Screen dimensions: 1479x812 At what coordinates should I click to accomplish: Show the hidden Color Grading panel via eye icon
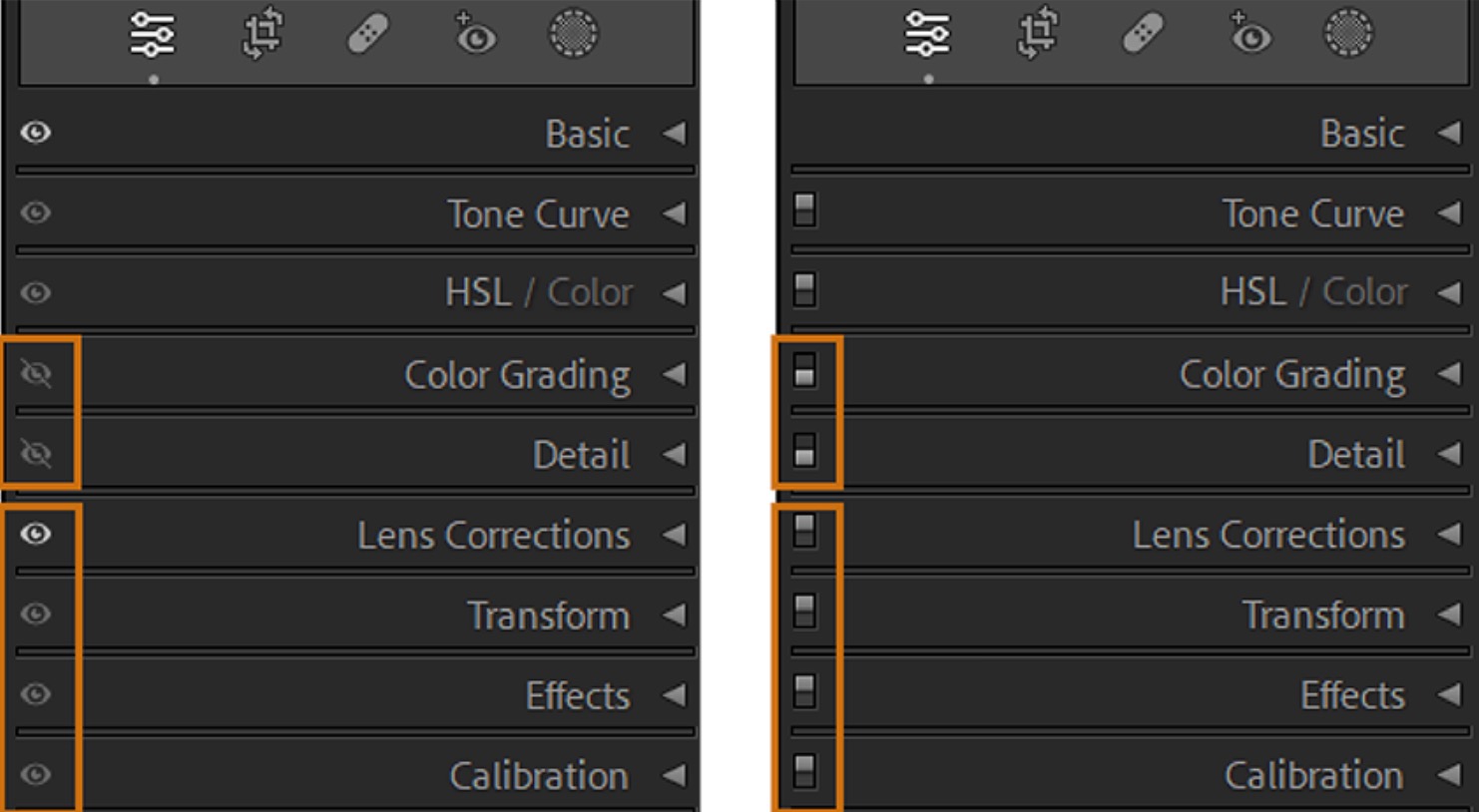coord(36,374)
